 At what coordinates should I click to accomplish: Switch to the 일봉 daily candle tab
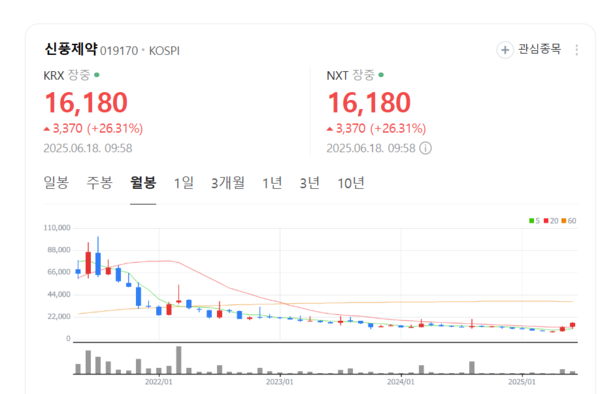click(x=56, y=183)
